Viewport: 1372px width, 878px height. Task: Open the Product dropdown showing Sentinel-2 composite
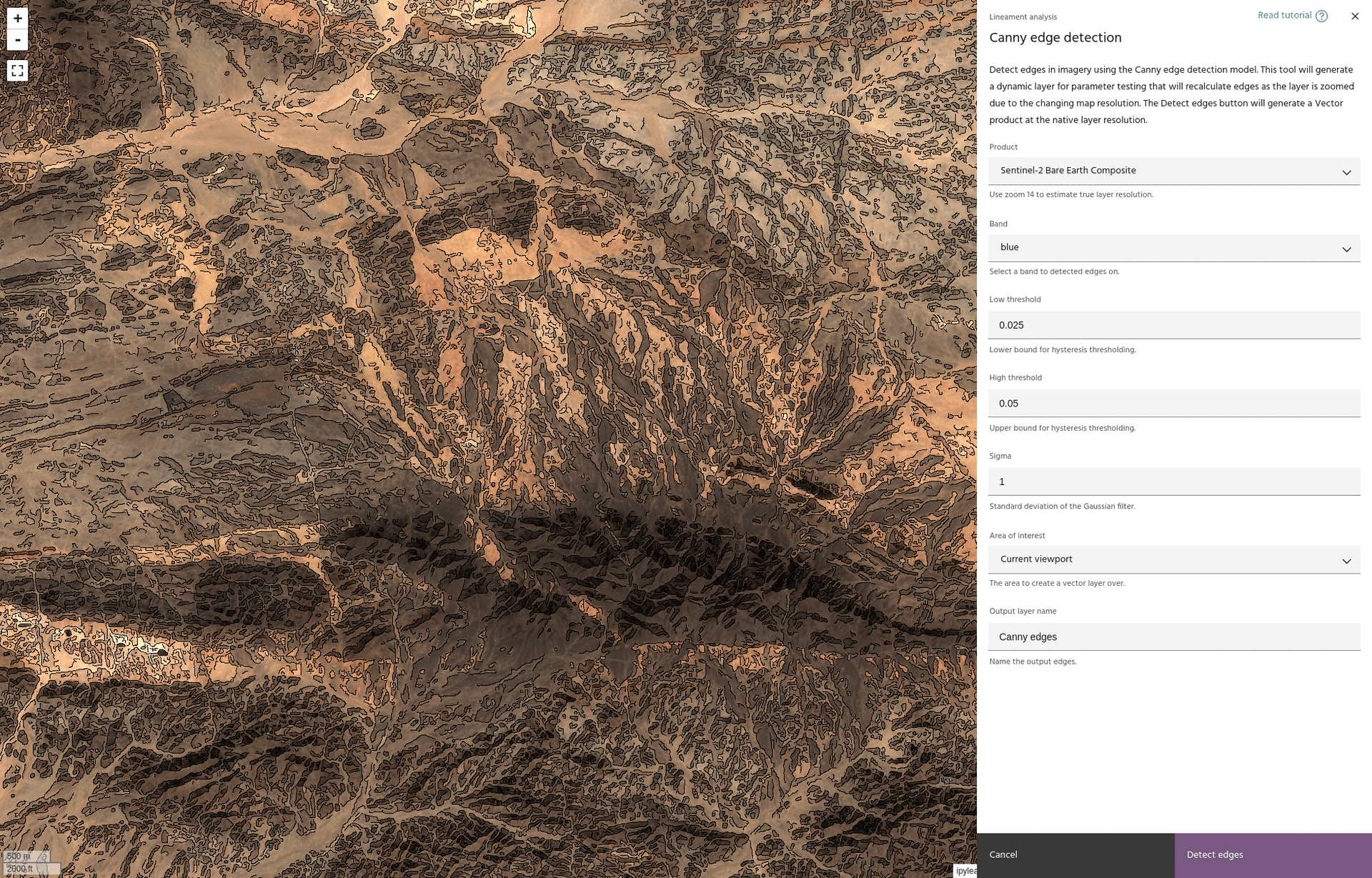(1173, 171)
